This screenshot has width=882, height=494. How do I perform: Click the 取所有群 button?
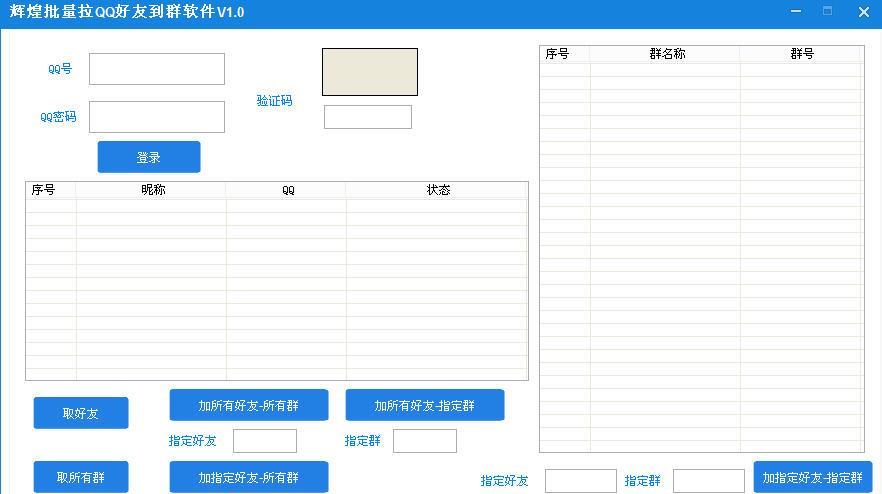tap(81, 477)
